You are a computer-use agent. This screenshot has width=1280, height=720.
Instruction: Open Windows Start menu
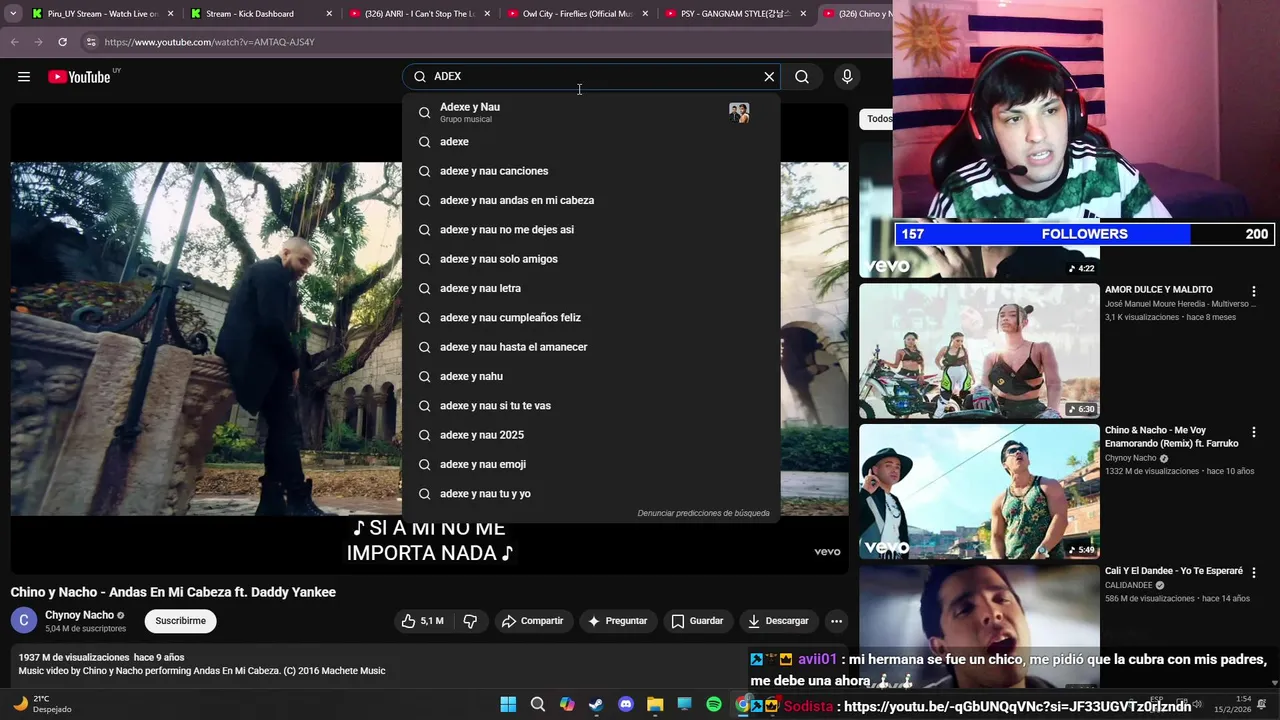tap(508, 704)
